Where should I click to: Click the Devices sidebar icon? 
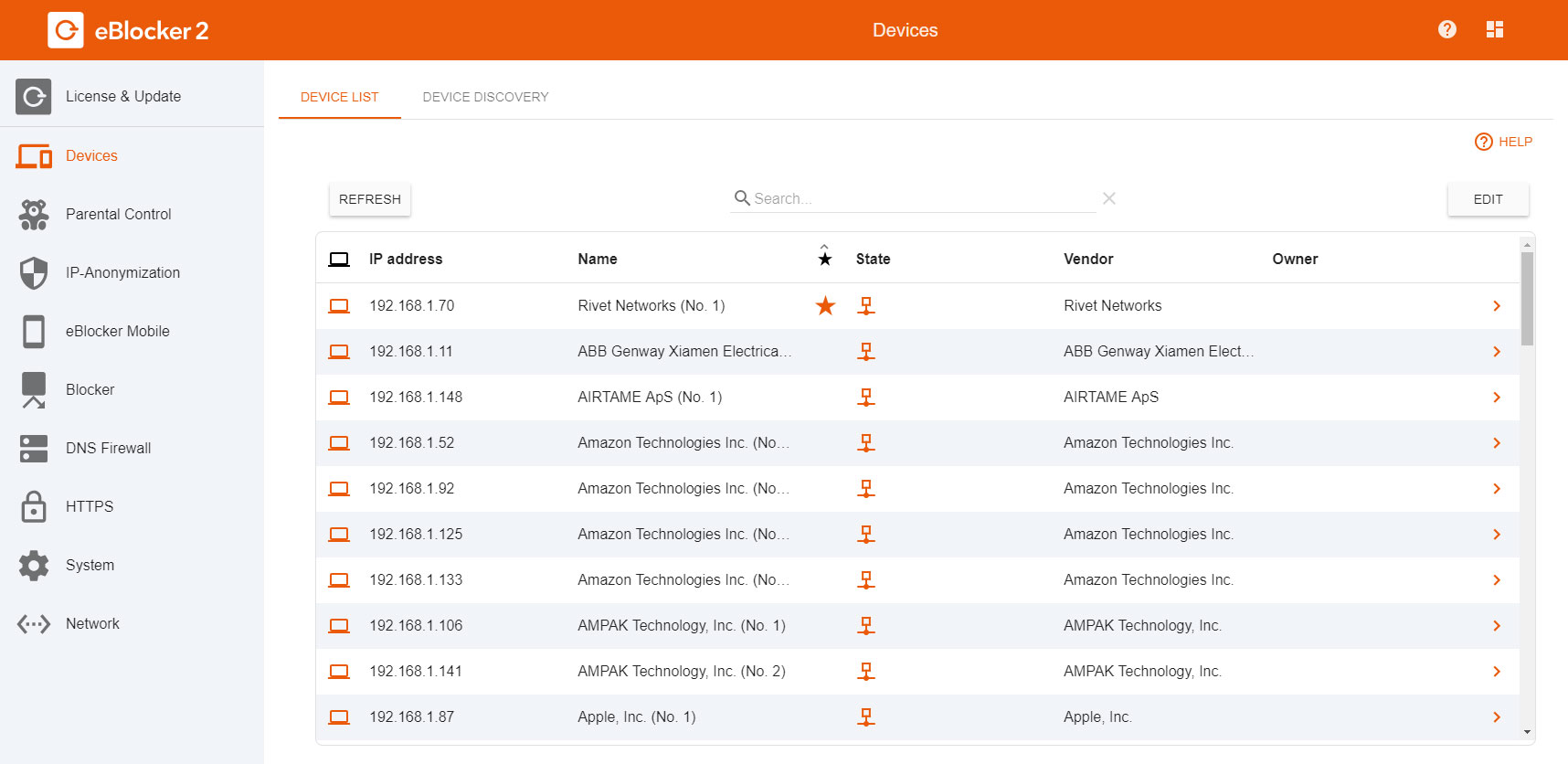[34, 156]
